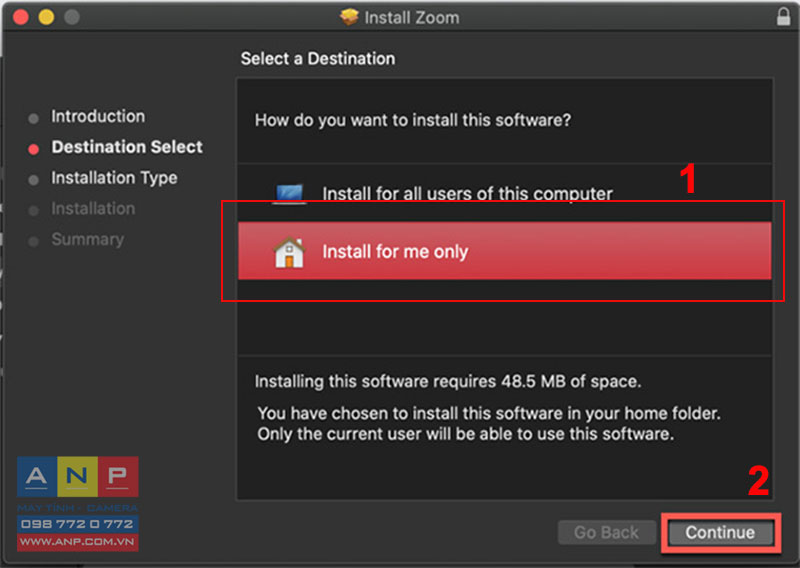This screenshot has width=800, height=568.
Task: Select the Installation Type step
Action: tap(114, 178)
